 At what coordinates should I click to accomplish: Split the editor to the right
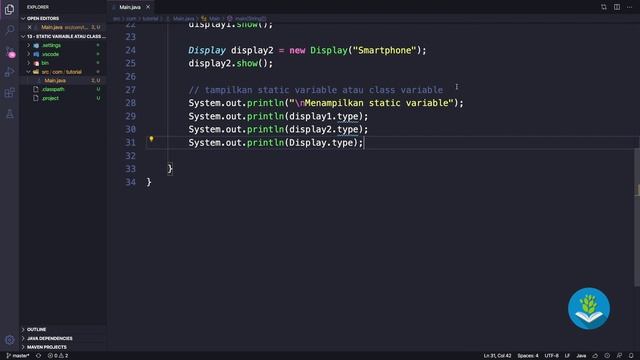(617, 7)
